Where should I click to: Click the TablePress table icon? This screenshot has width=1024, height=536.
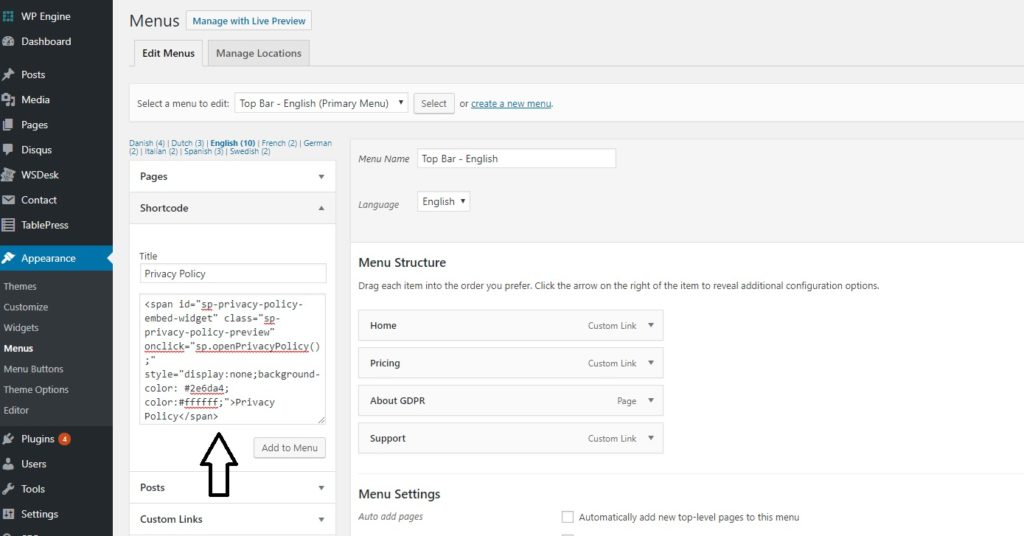pos(8,225)
